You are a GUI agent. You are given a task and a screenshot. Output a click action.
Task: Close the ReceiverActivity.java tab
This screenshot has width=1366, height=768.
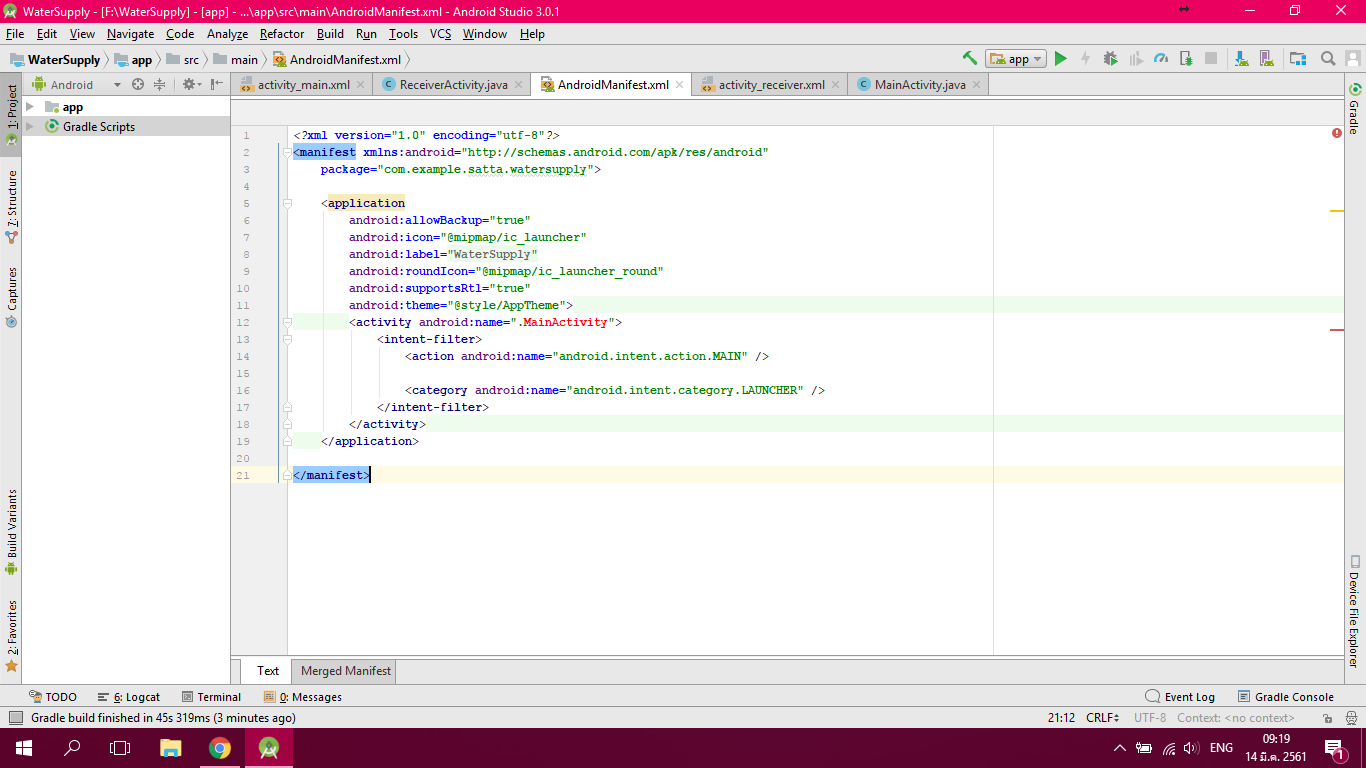click(517, 85)
